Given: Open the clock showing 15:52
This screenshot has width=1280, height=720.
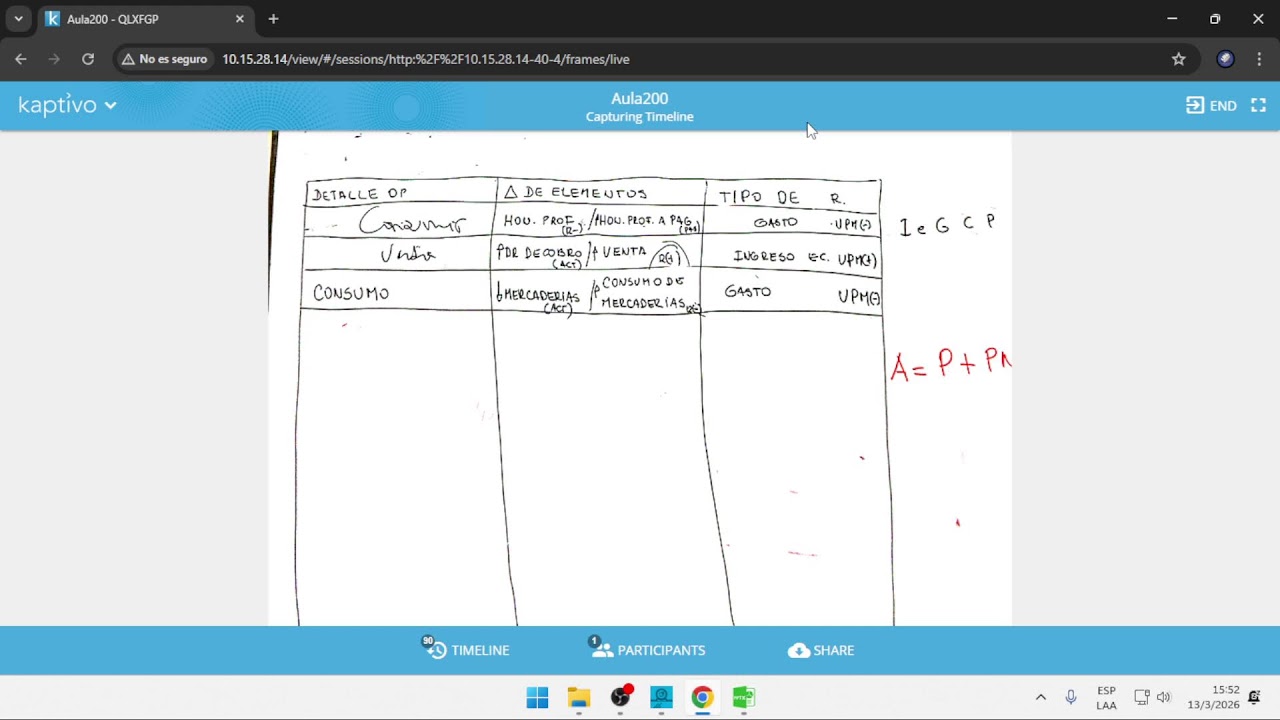Looking at the screenshot, I should tap(1213, 697).
